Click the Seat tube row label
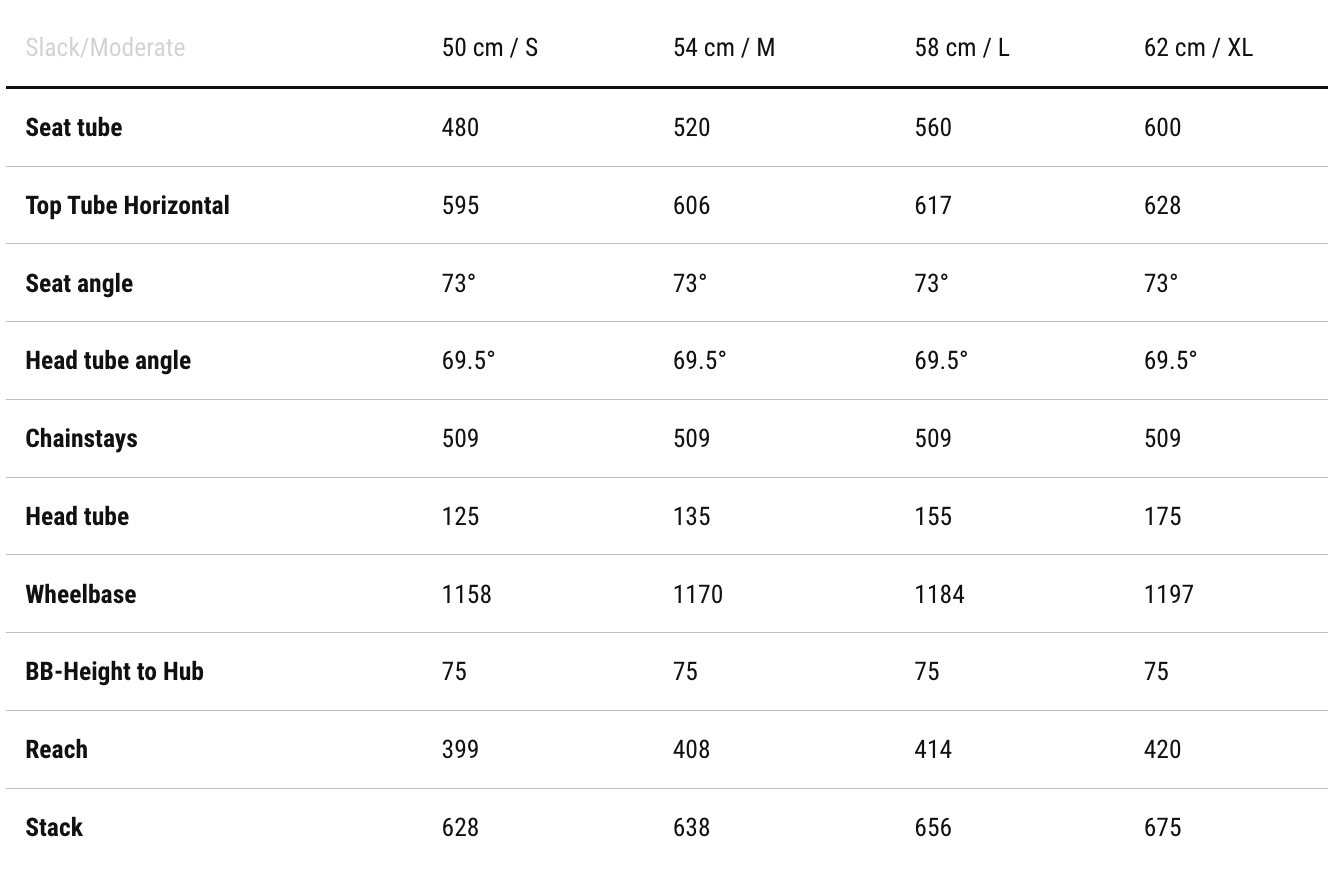This screenshot has height=886, width=1328. 74,127
